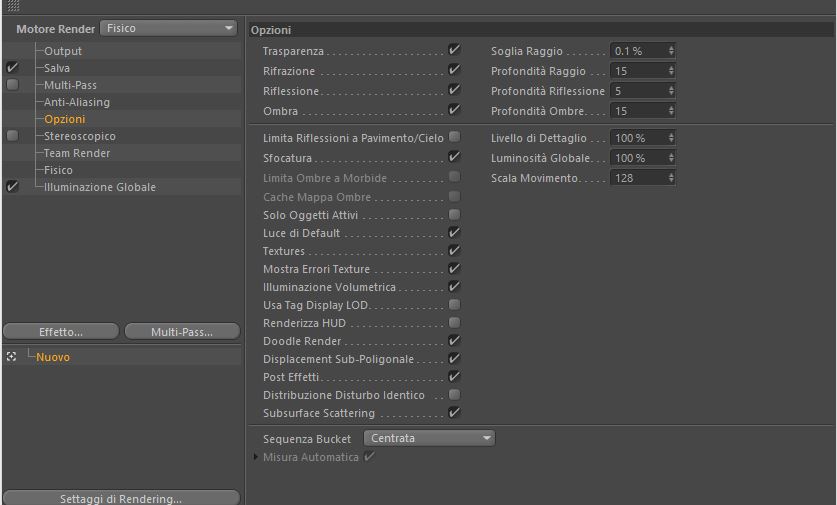Toggle Illuminazione Volumetrica checkbox
Image resolution: width=837 pixels, height=505 pixels.
pos(454,287)
